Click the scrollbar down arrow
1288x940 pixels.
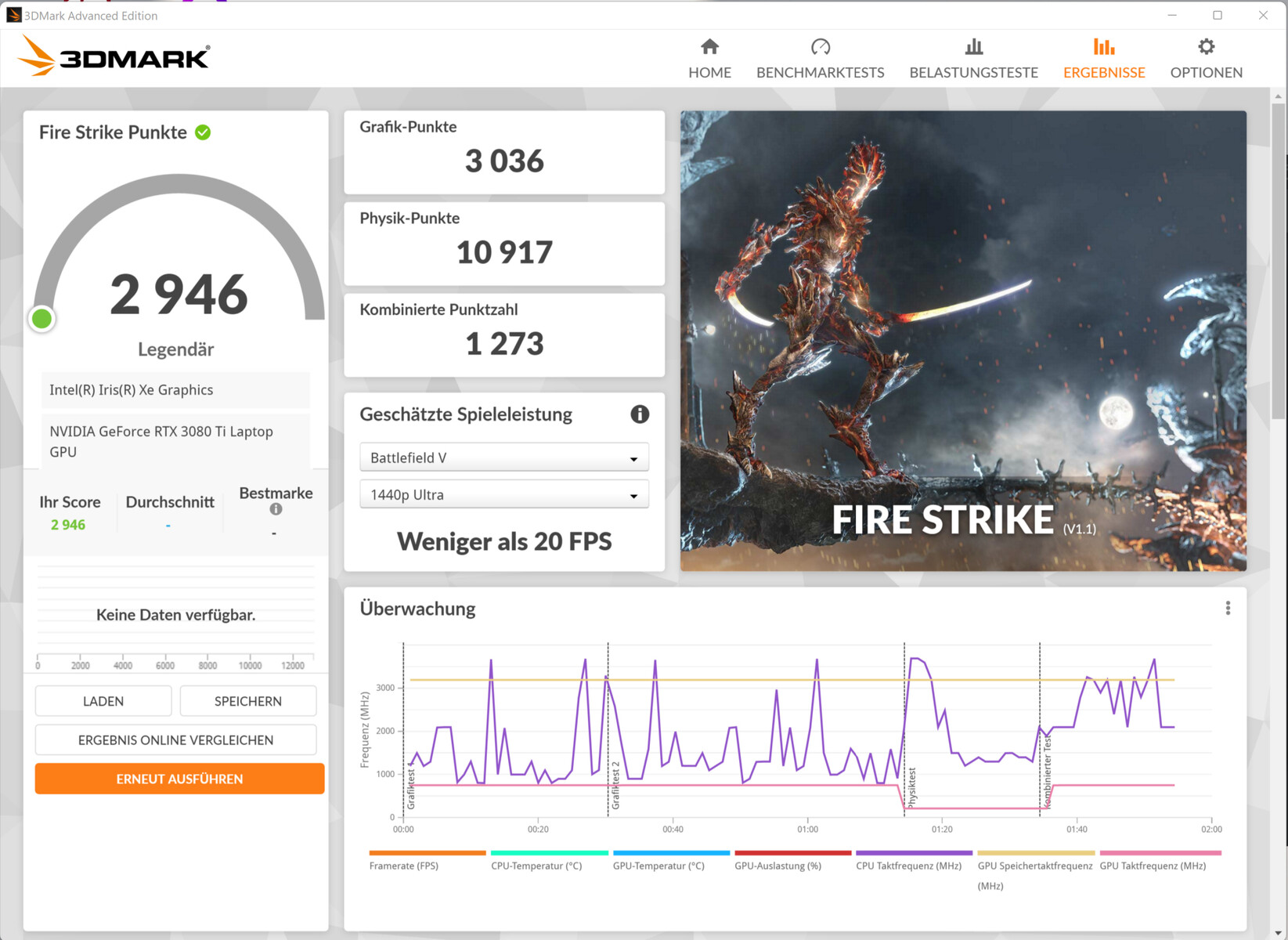coord(1279,932)
